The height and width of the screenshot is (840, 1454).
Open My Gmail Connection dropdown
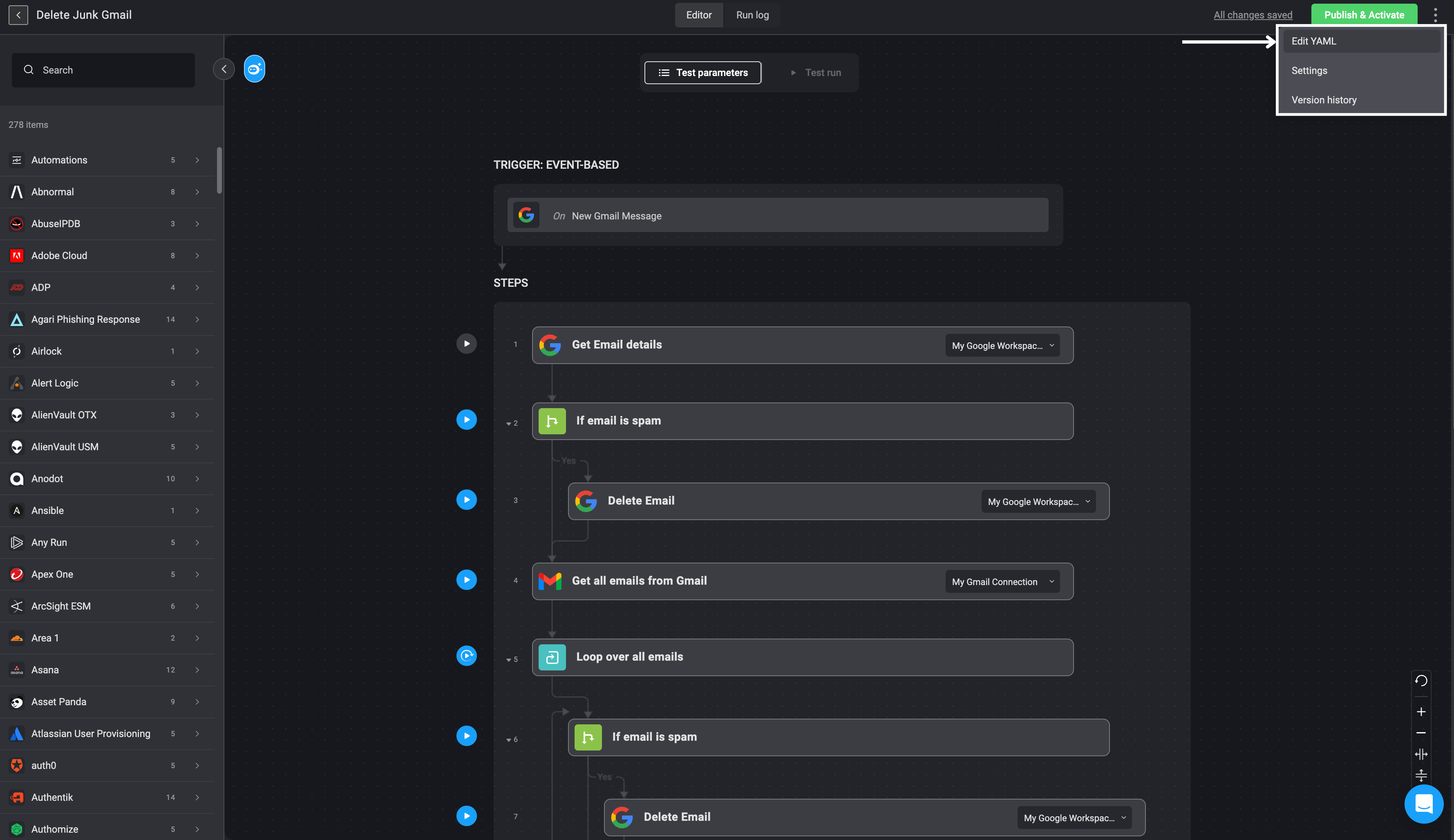[x=1002, y=581]
